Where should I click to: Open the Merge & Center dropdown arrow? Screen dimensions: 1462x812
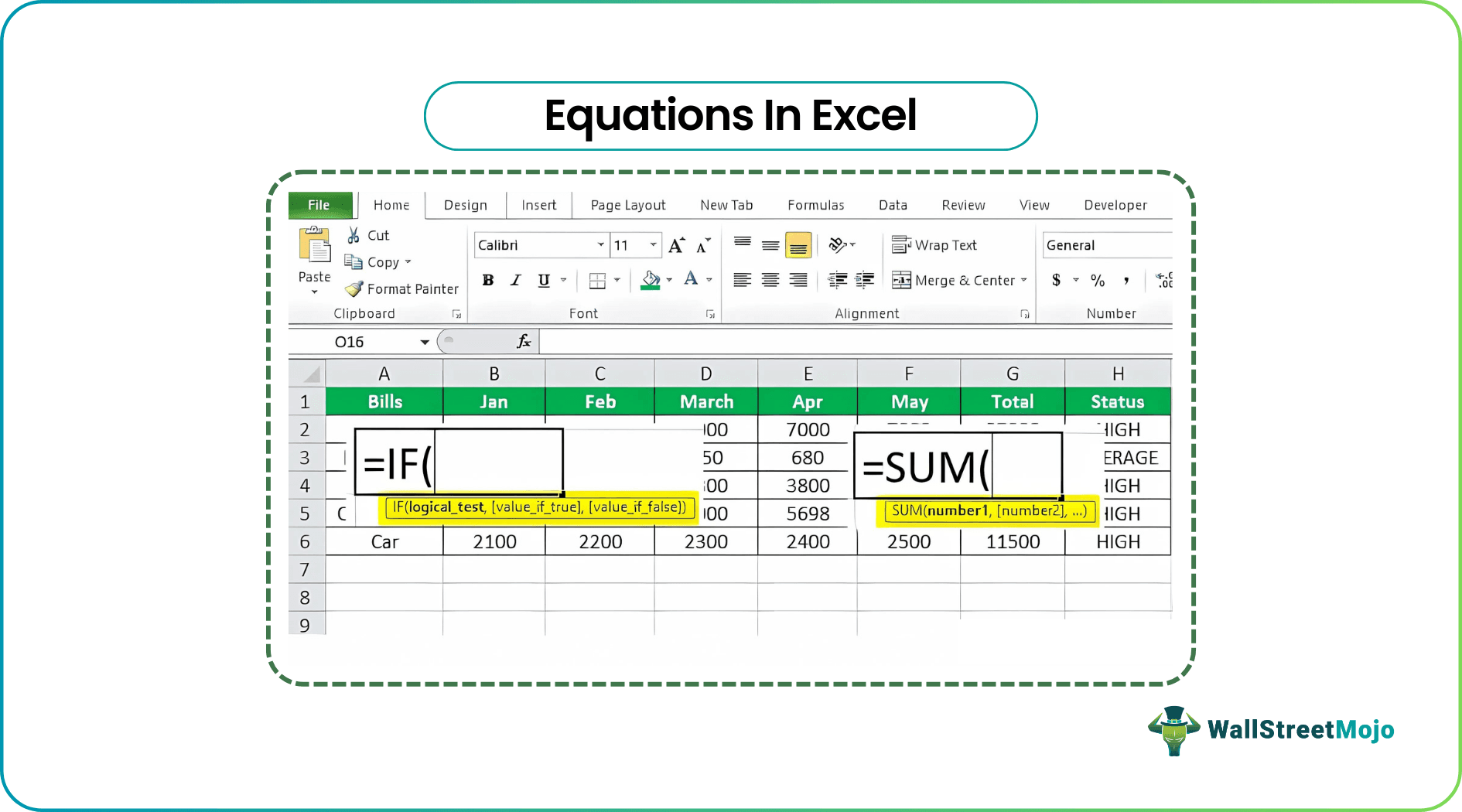click(x=1025, y=280)
